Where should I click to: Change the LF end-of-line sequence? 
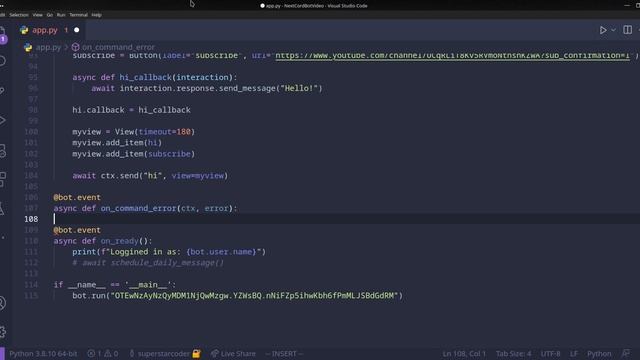coord(574,354)
